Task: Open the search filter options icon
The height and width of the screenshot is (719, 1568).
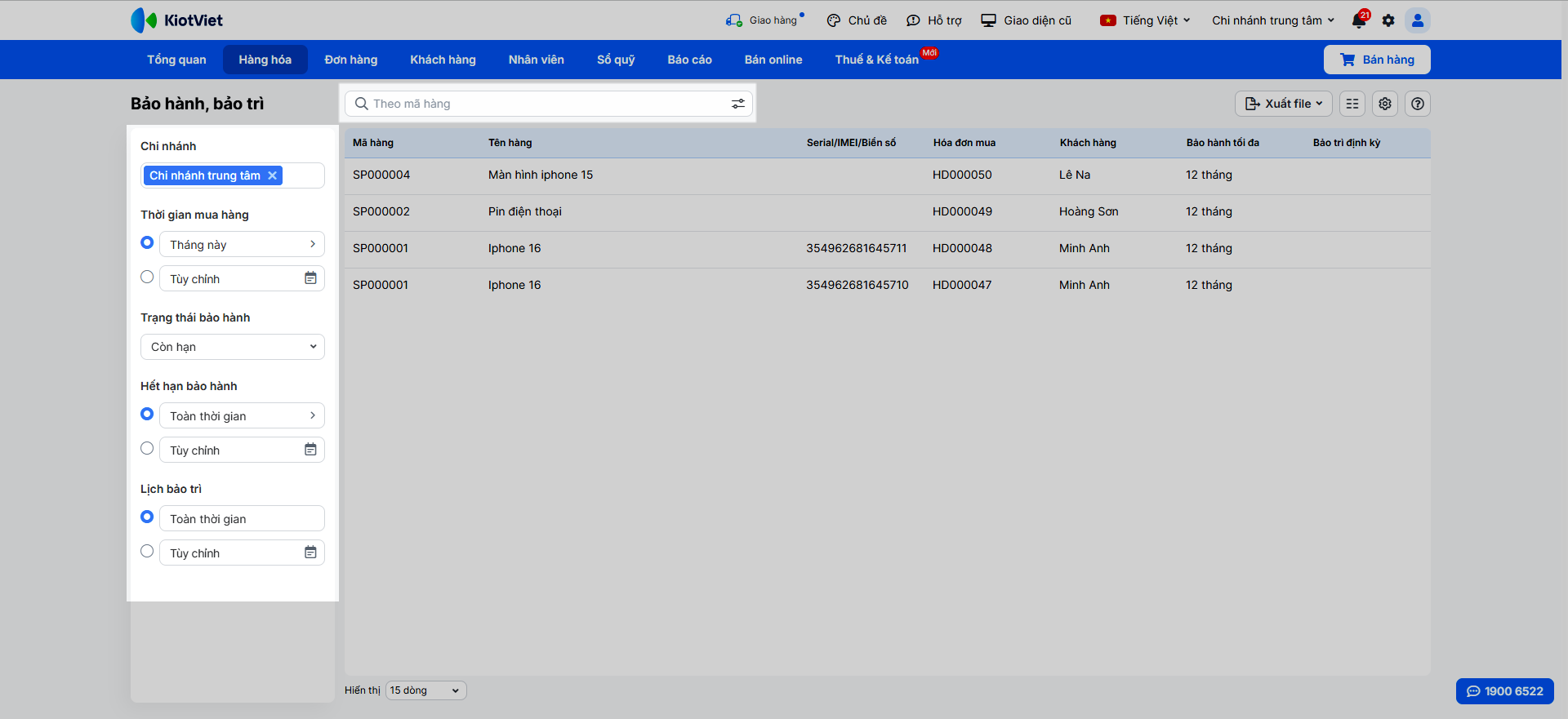Action: [738, 104]
